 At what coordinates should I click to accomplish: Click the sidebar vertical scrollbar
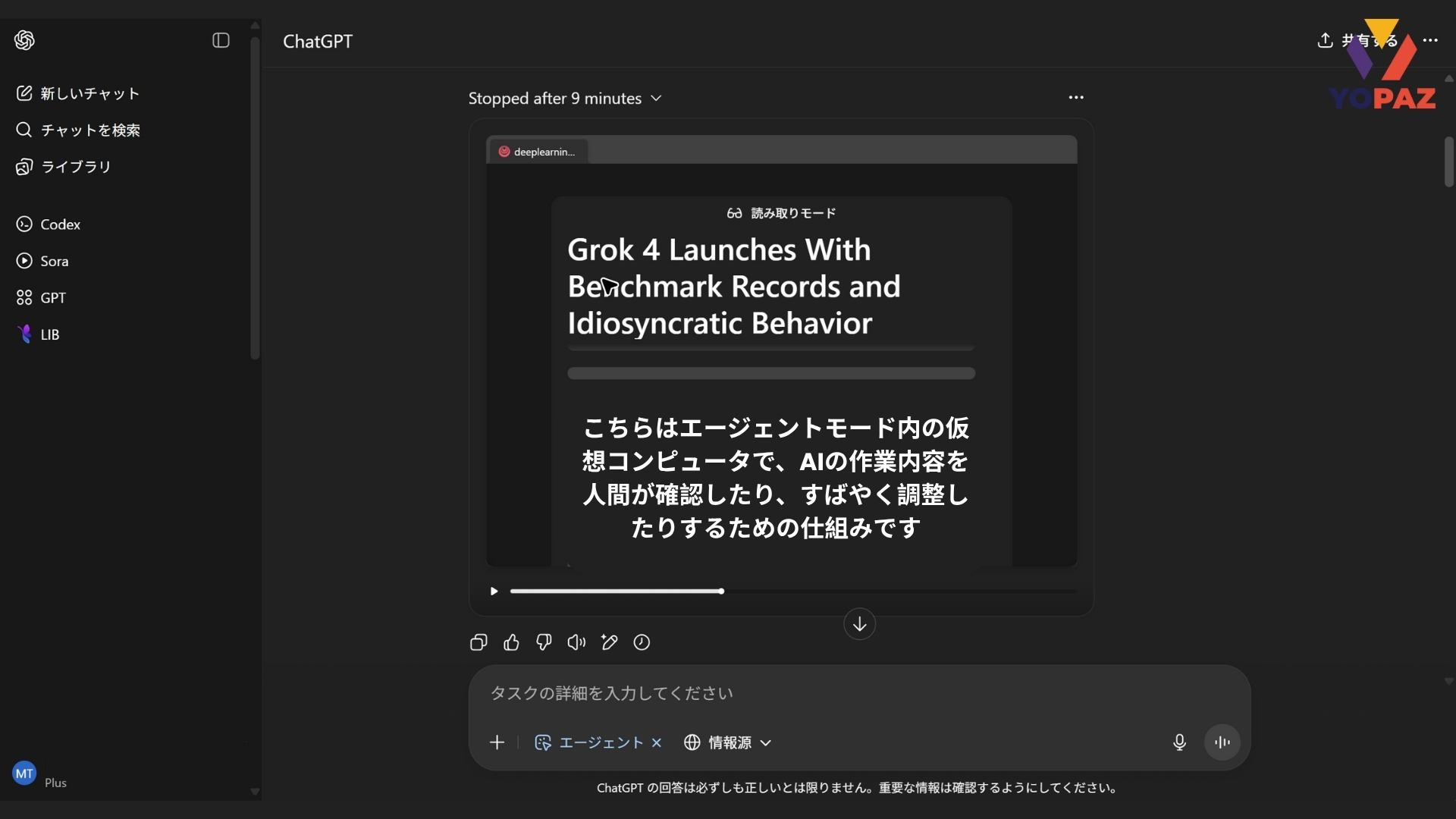[x=255, y=197]
